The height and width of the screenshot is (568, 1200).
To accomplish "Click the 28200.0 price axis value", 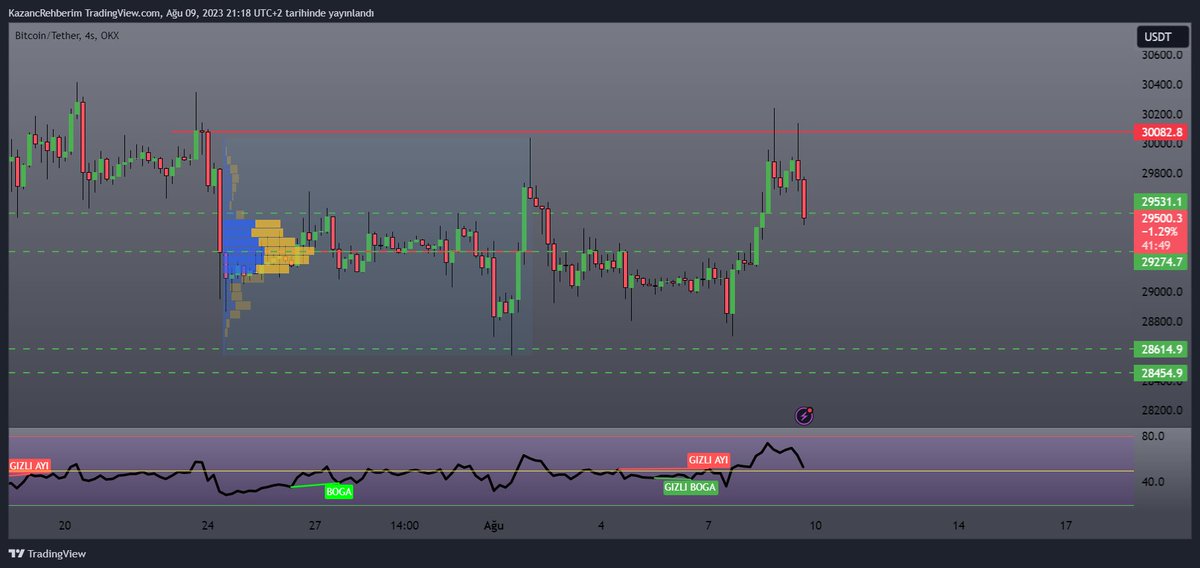I will pos(1163,411).
